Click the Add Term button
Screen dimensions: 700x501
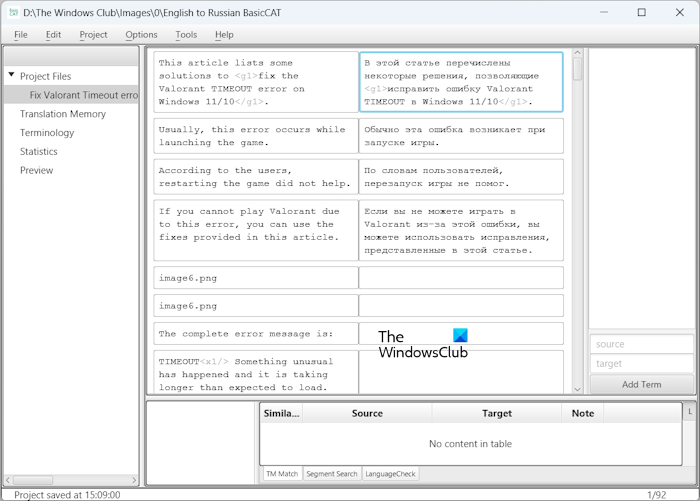point(642,384)
